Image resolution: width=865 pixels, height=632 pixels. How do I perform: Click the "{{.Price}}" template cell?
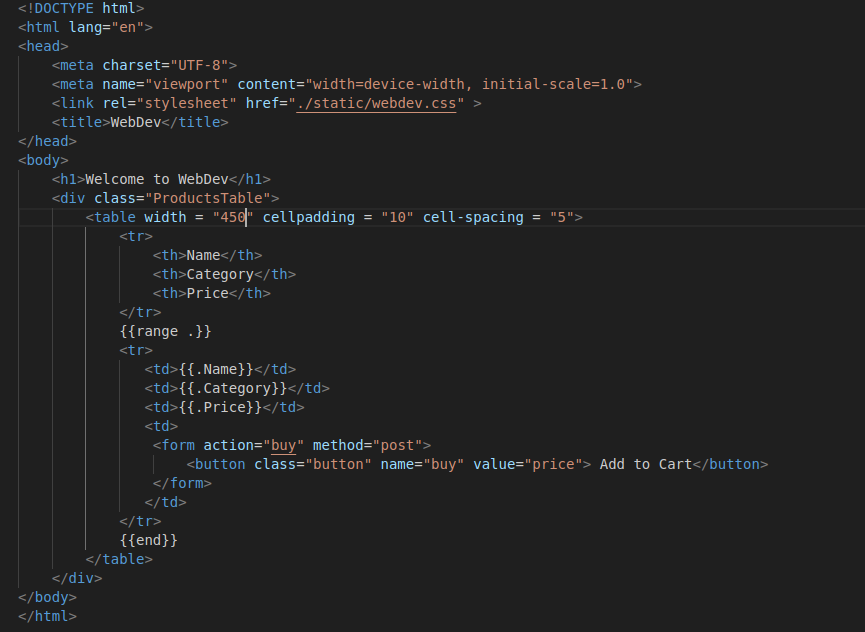click(220, 407)
